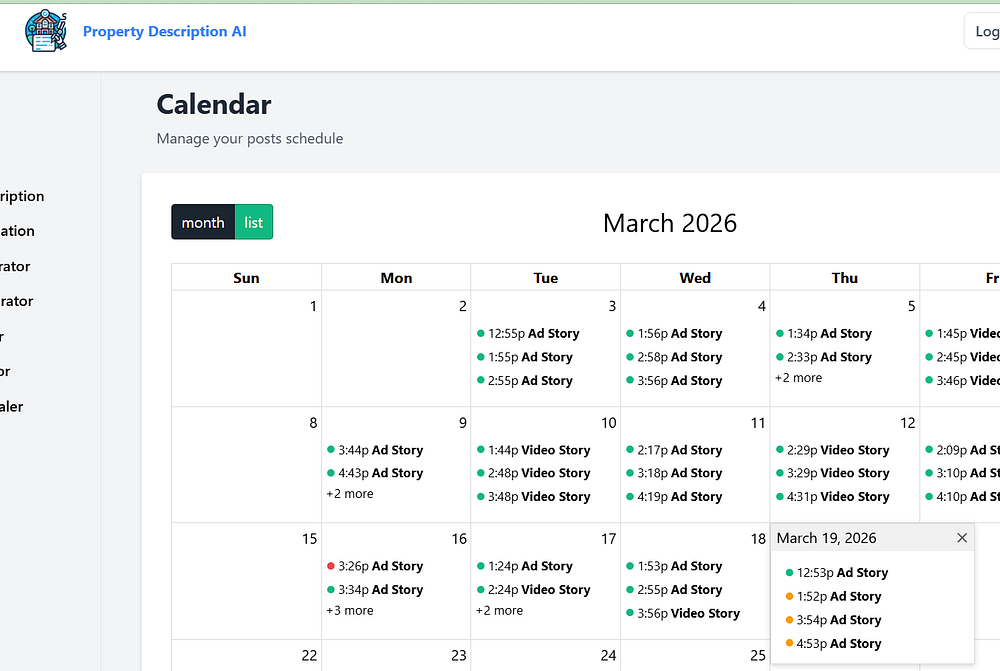Screen dimensions: 1000x671
Task: Select day number 8 in the calendar
Action: 313,423
